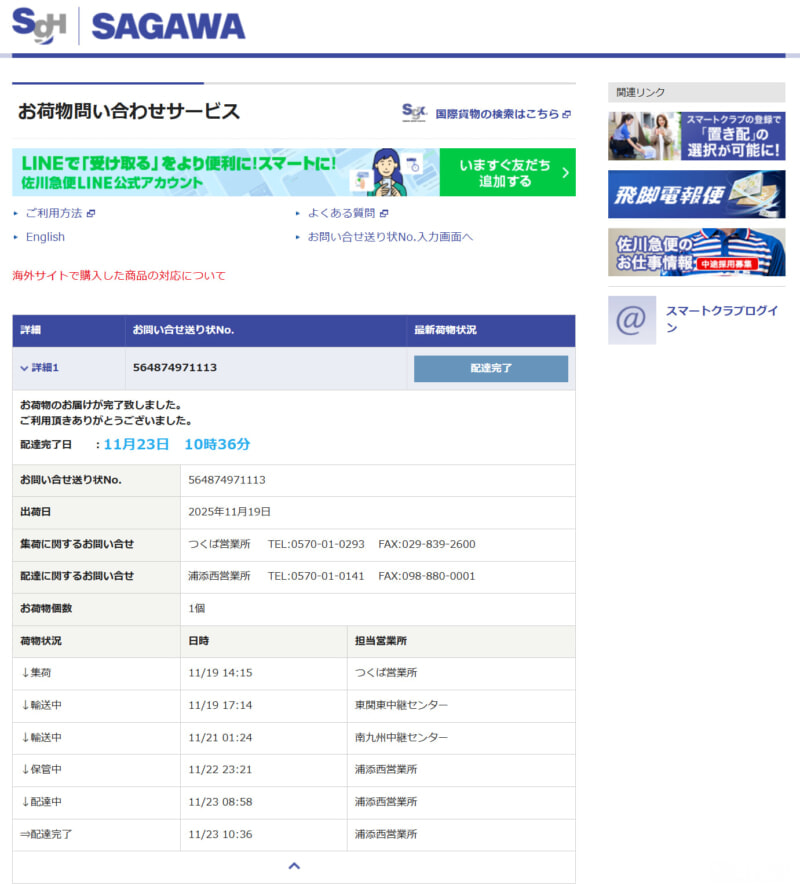Click the SAGAWA wordmark logo

(168, 27)
